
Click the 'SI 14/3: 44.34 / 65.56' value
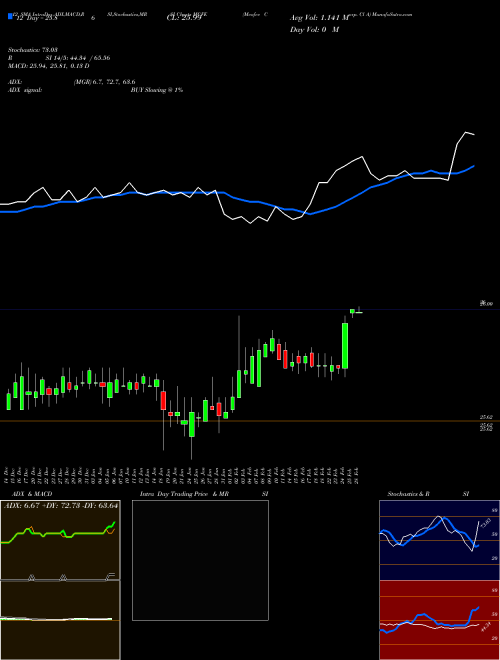point(78,58)
